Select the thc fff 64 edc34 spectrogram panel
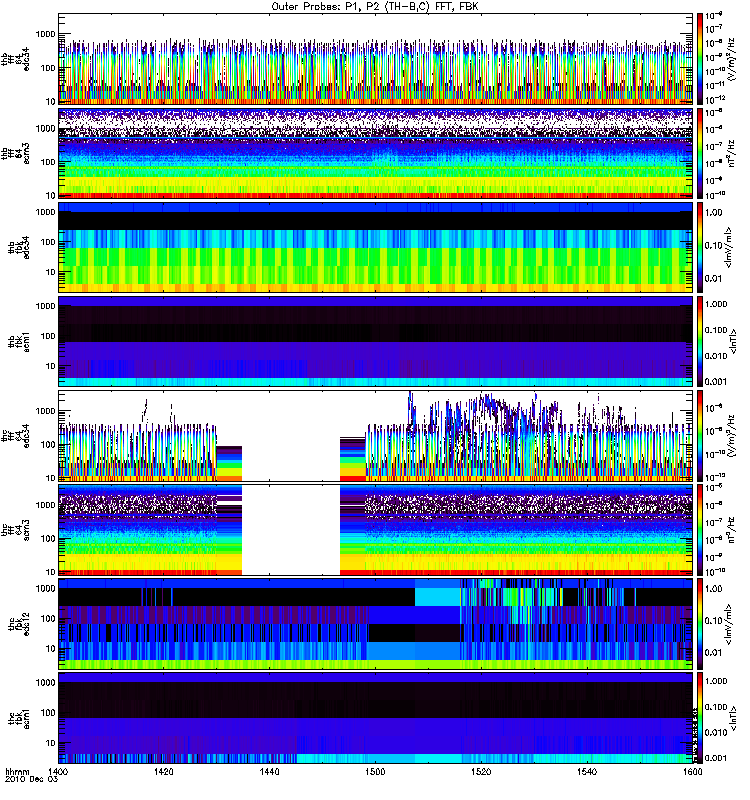The height and width of the screenshot is (800, 750). pos(375,436)
